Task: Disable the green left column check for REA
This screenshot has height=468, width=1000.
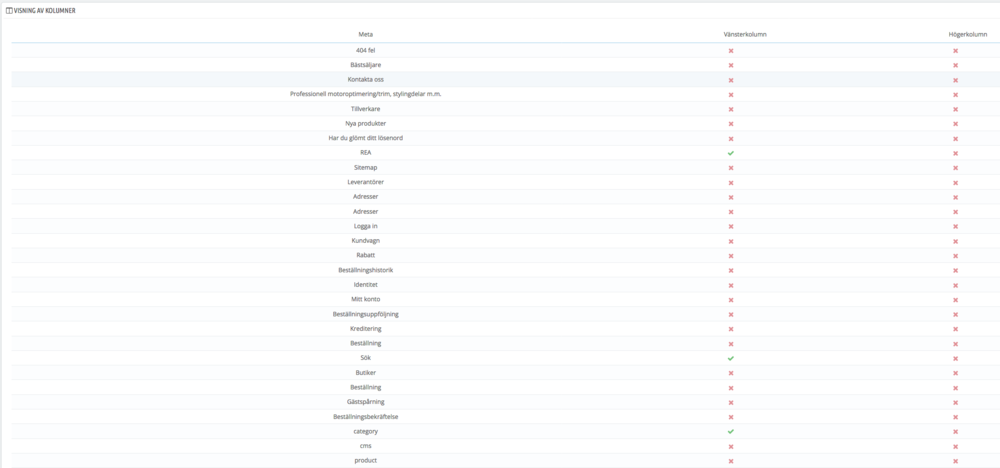Action: tap(731, 153)
